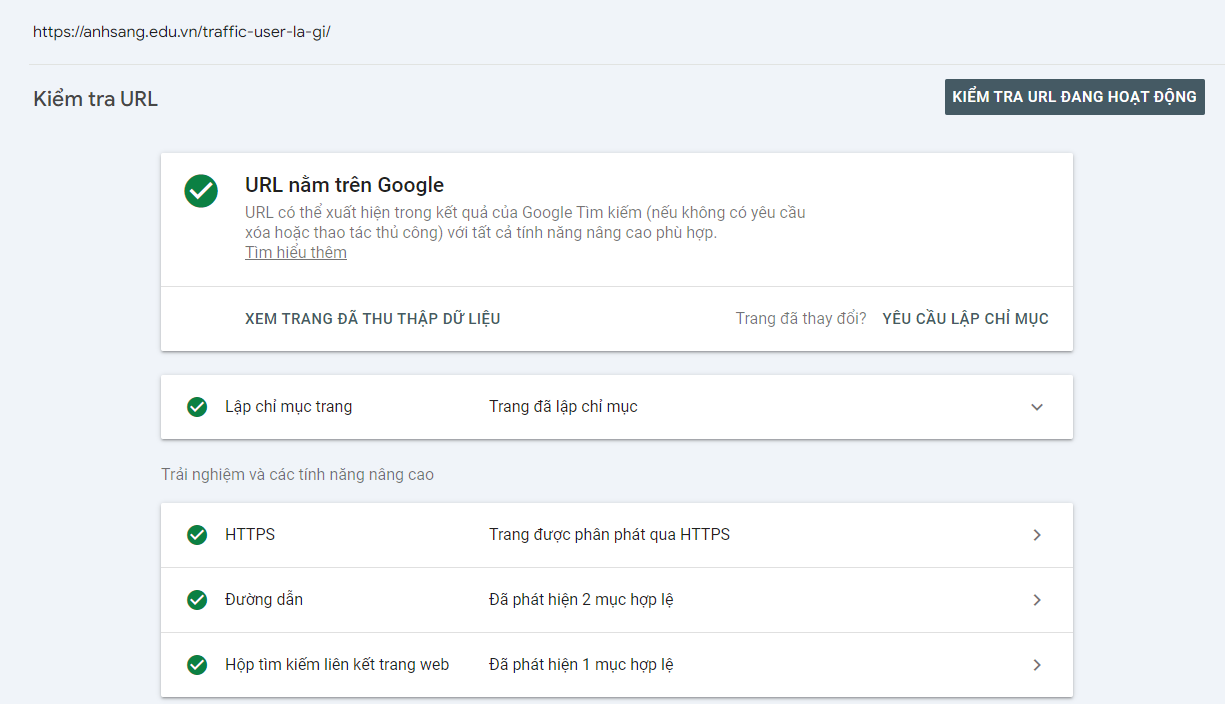Click the URL nằm trên Google title
Screen dimensions: 1225x704
[x=344, y=185]
